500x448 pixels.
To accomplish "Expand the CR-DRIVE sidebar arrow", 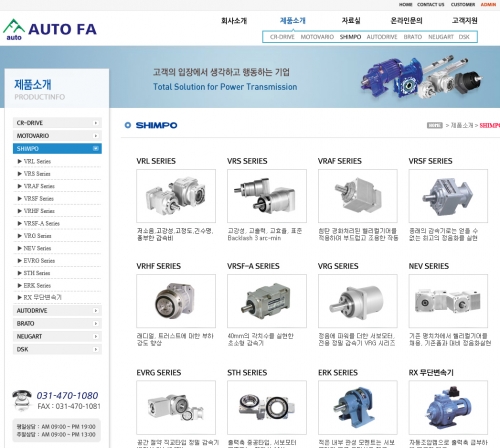I will pos(96,123).
